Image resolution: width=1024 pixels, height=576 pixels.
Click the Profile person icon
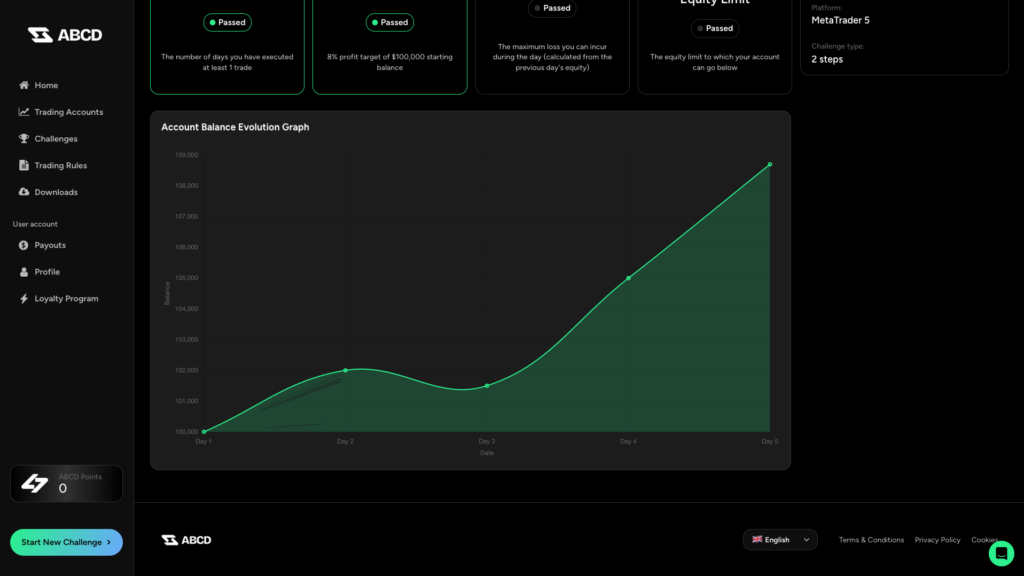23,272
